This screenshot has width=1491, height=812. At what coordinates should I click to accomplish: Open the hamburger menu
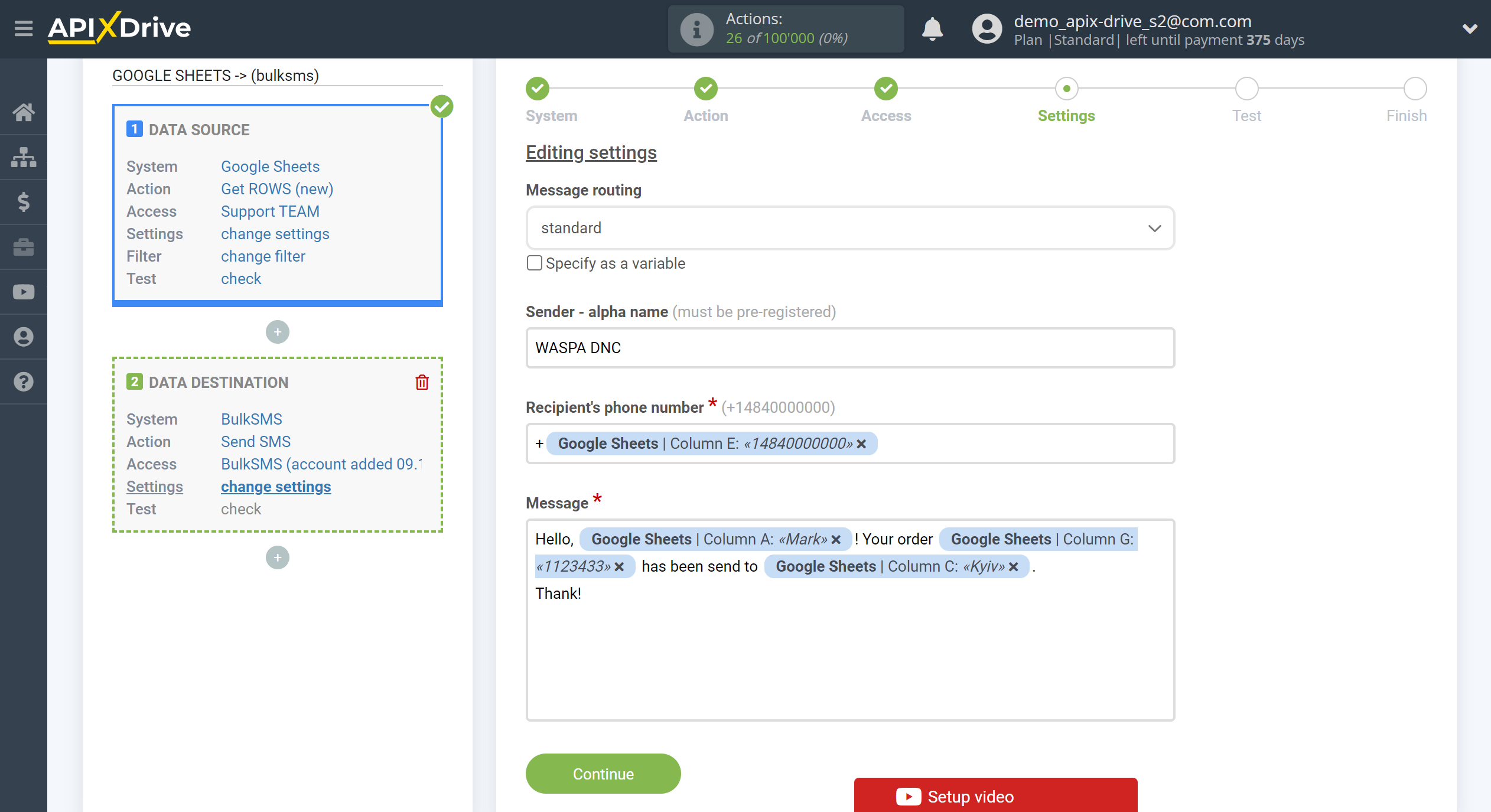coord(24,28)
